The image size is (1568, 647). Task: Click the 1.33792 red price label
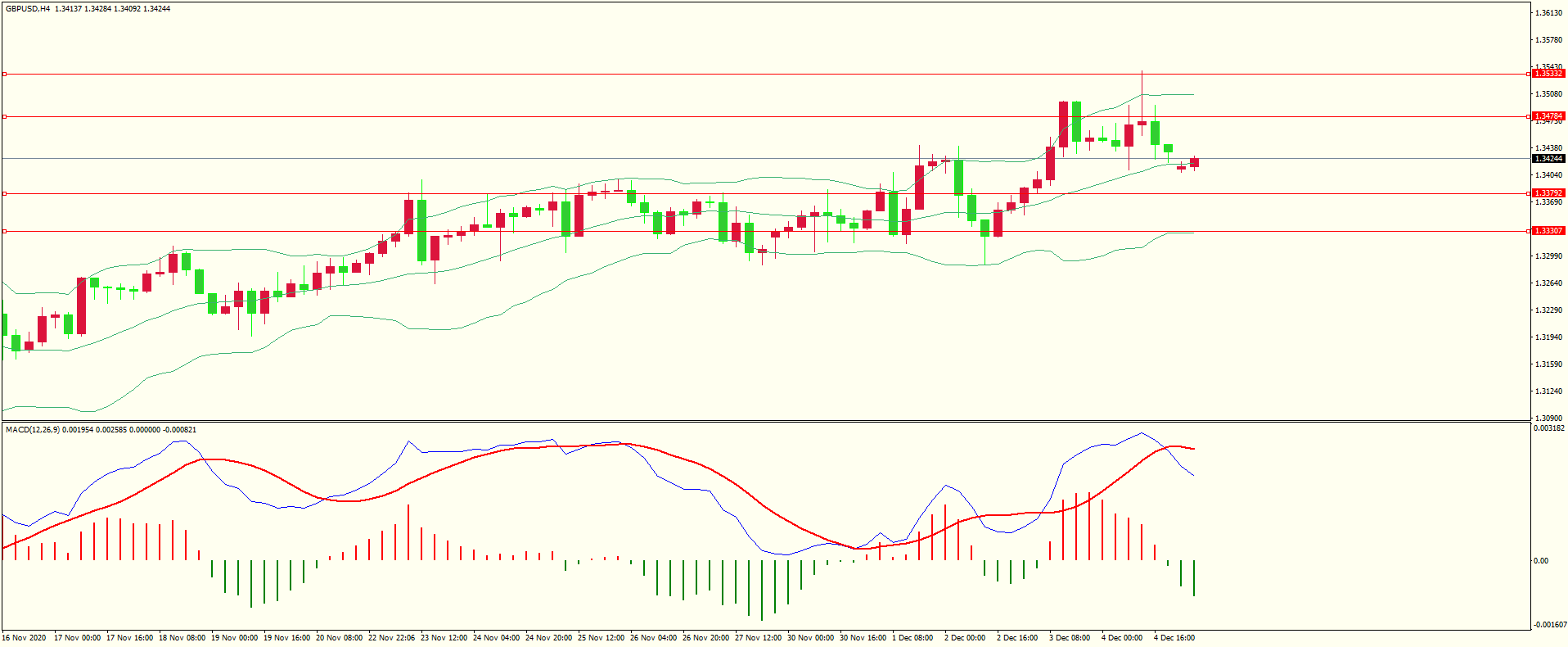[x=1548, y=193]
